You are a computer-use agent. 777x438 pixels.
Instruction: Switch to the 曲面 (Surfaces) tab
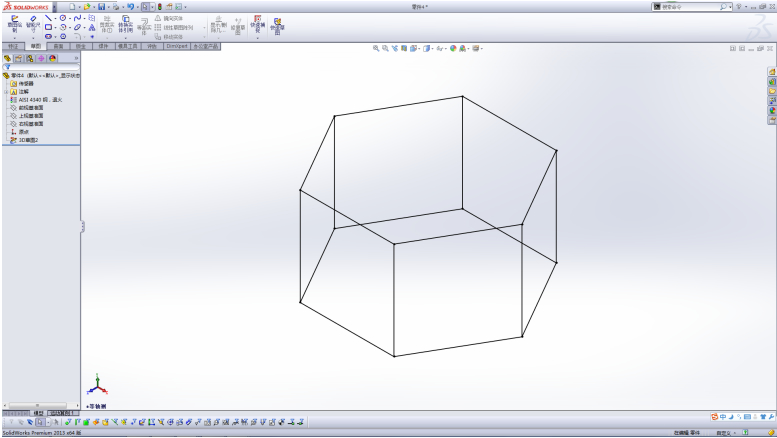pyautogui.click(x=58, y=46)
